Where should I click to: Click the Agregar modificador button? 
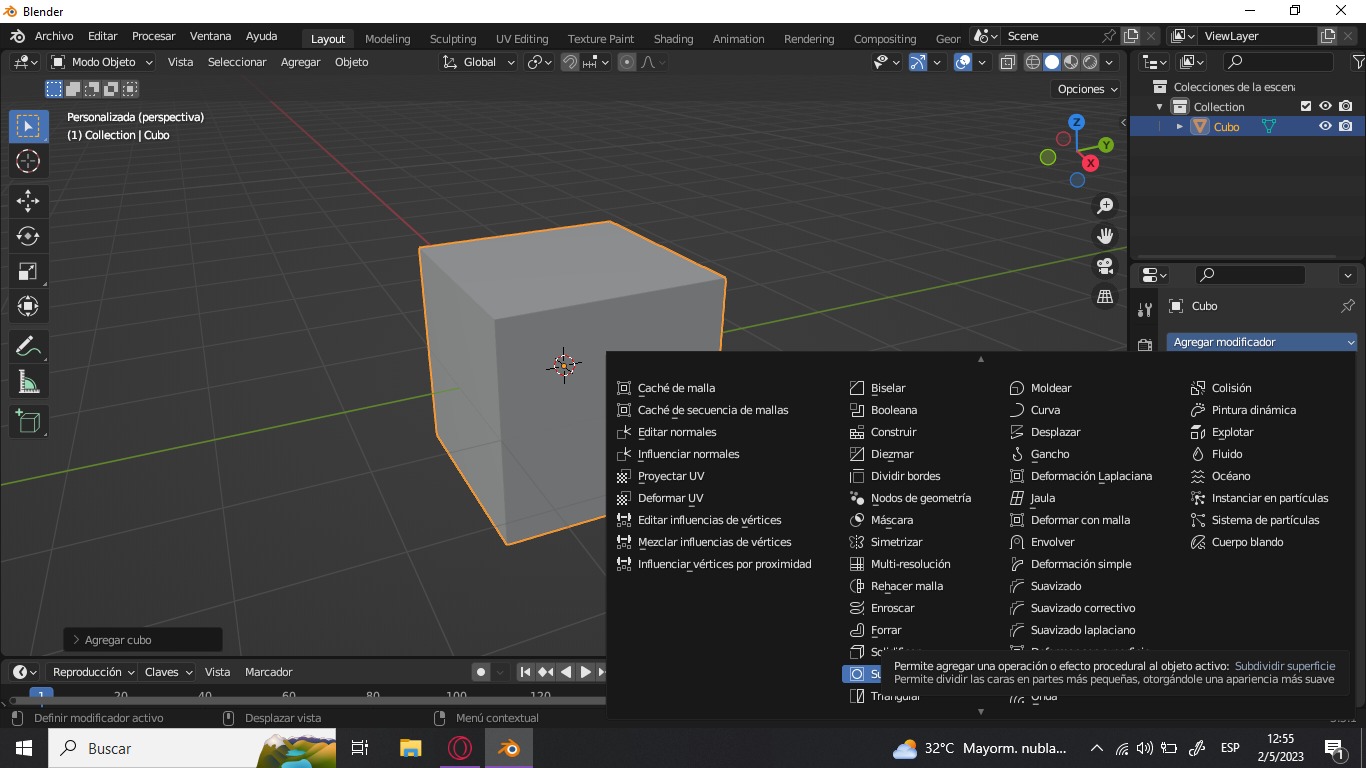[1262, 342]
